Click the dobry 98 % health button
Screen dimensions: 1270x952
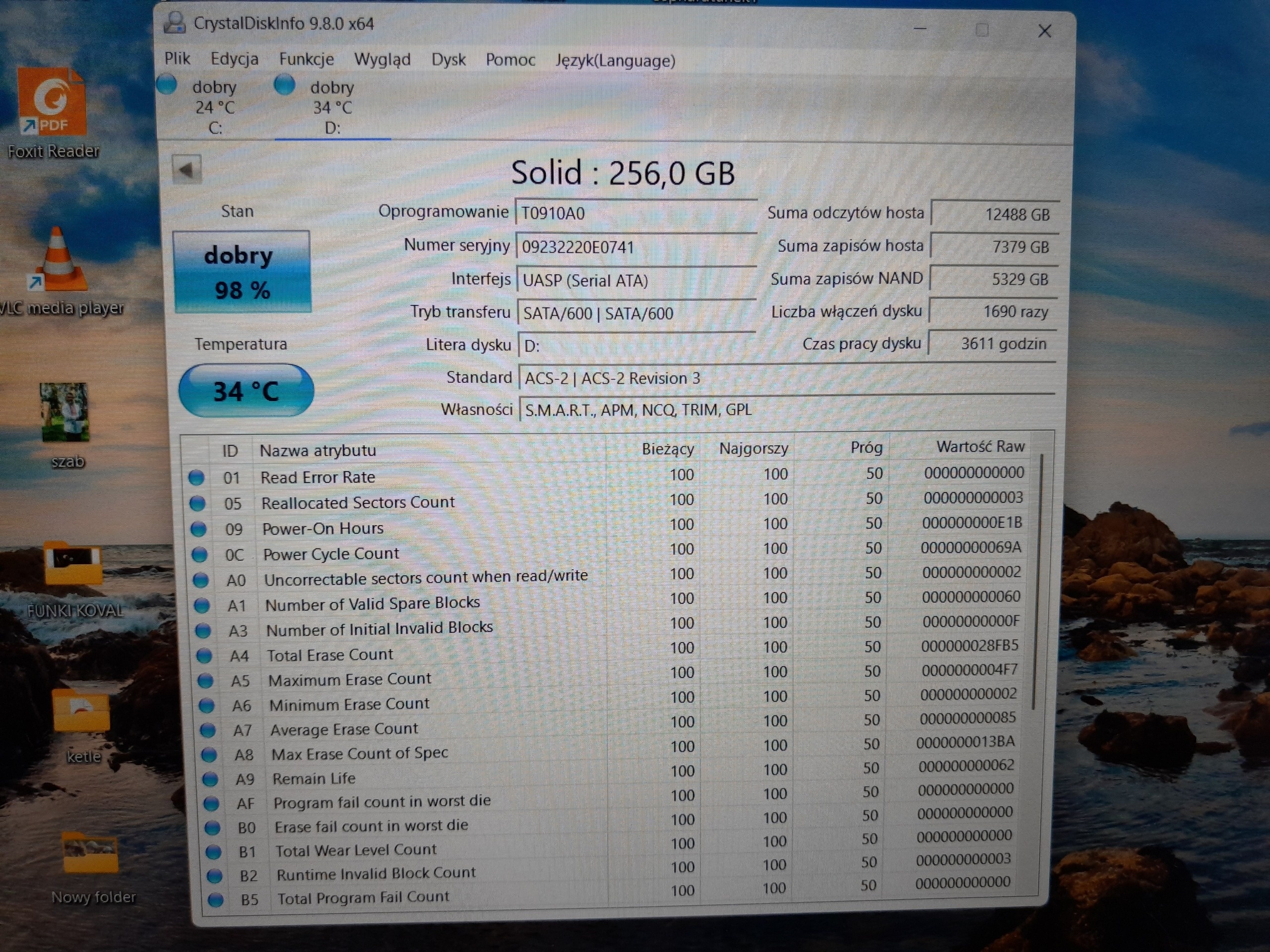coord(242,272)
